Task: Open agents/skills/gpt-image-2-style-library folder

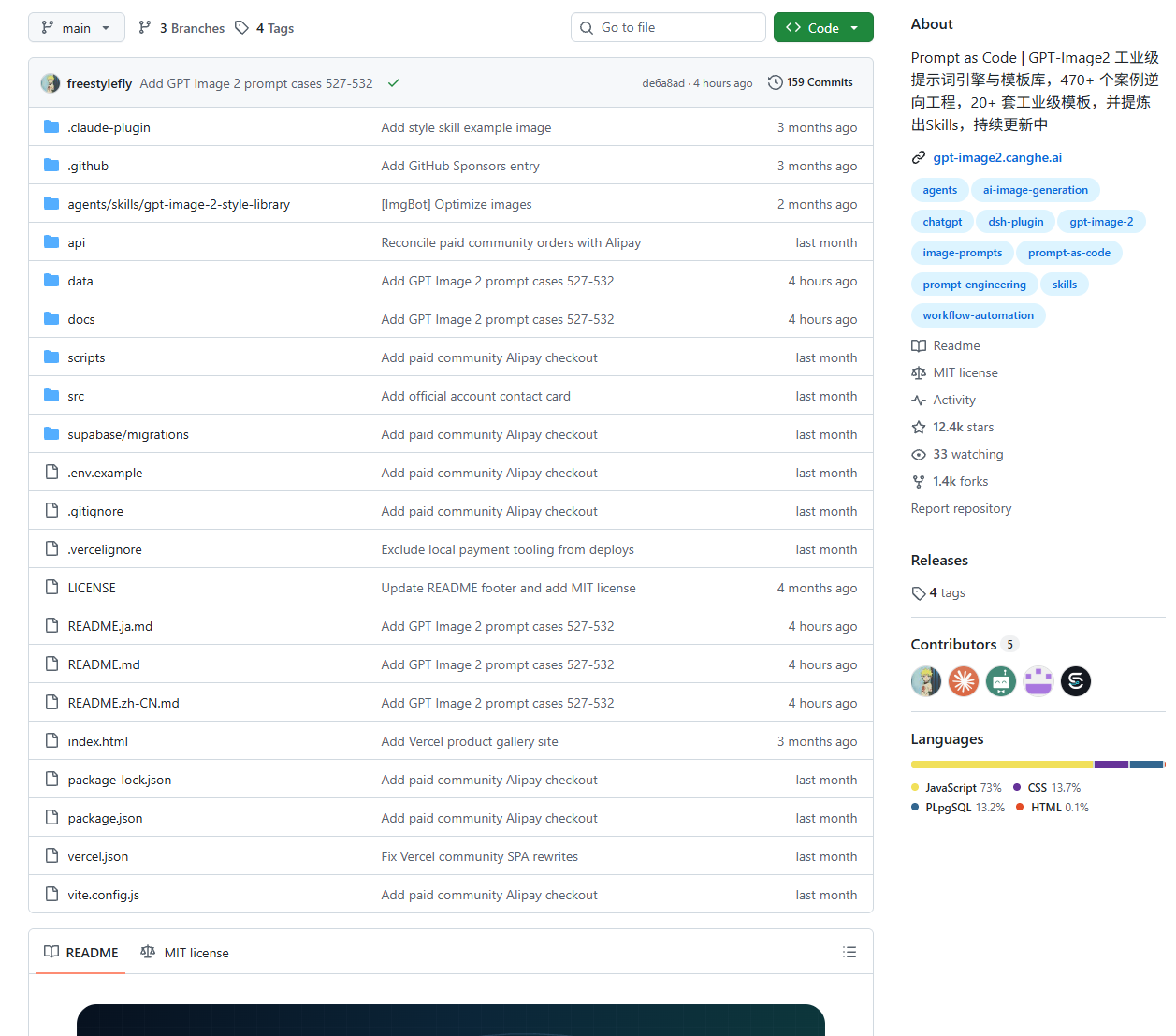Action: [179, 204]
